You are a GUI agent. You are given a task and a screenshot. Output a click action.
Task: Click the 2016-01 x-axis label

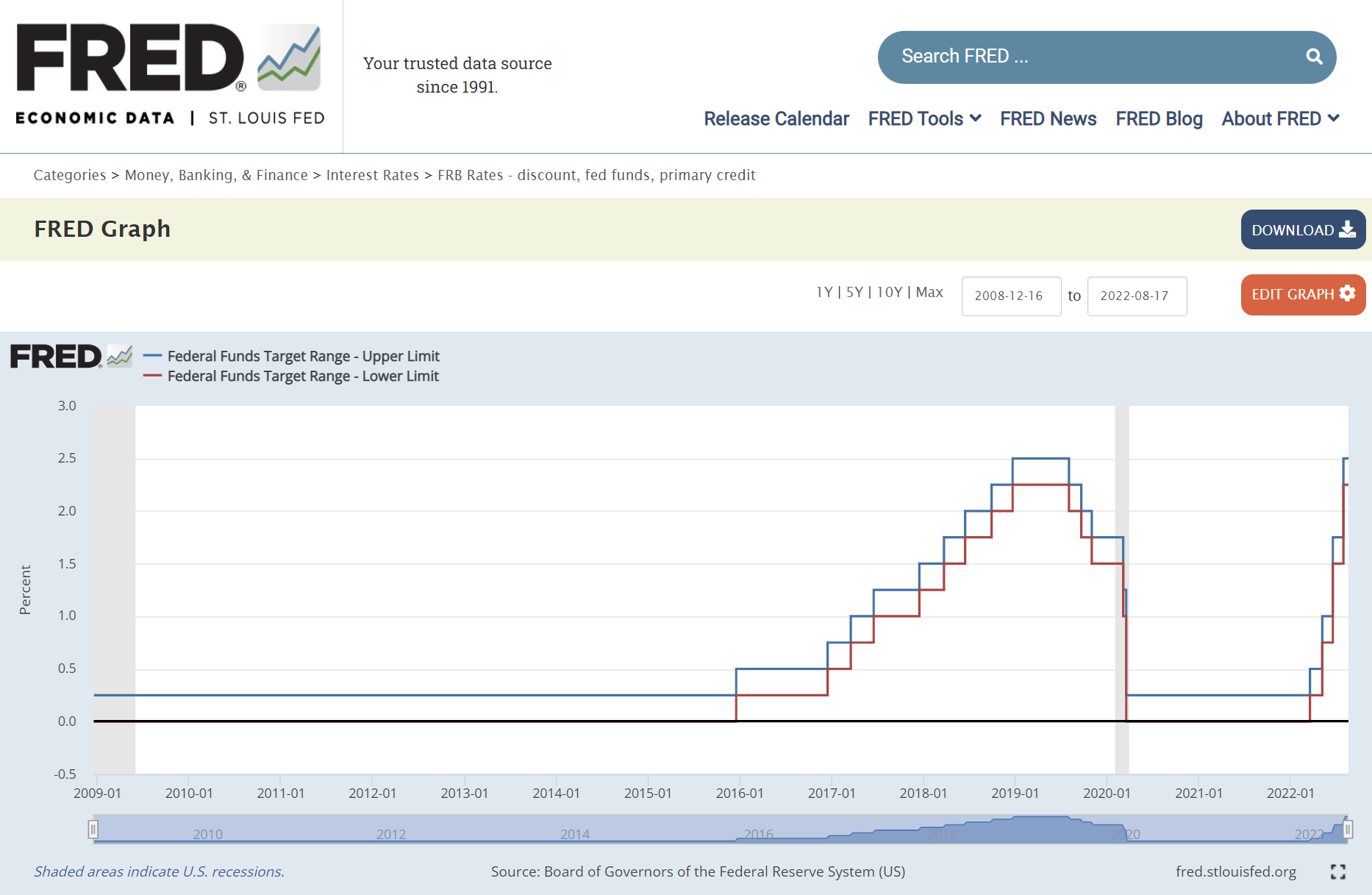(740, 794)
